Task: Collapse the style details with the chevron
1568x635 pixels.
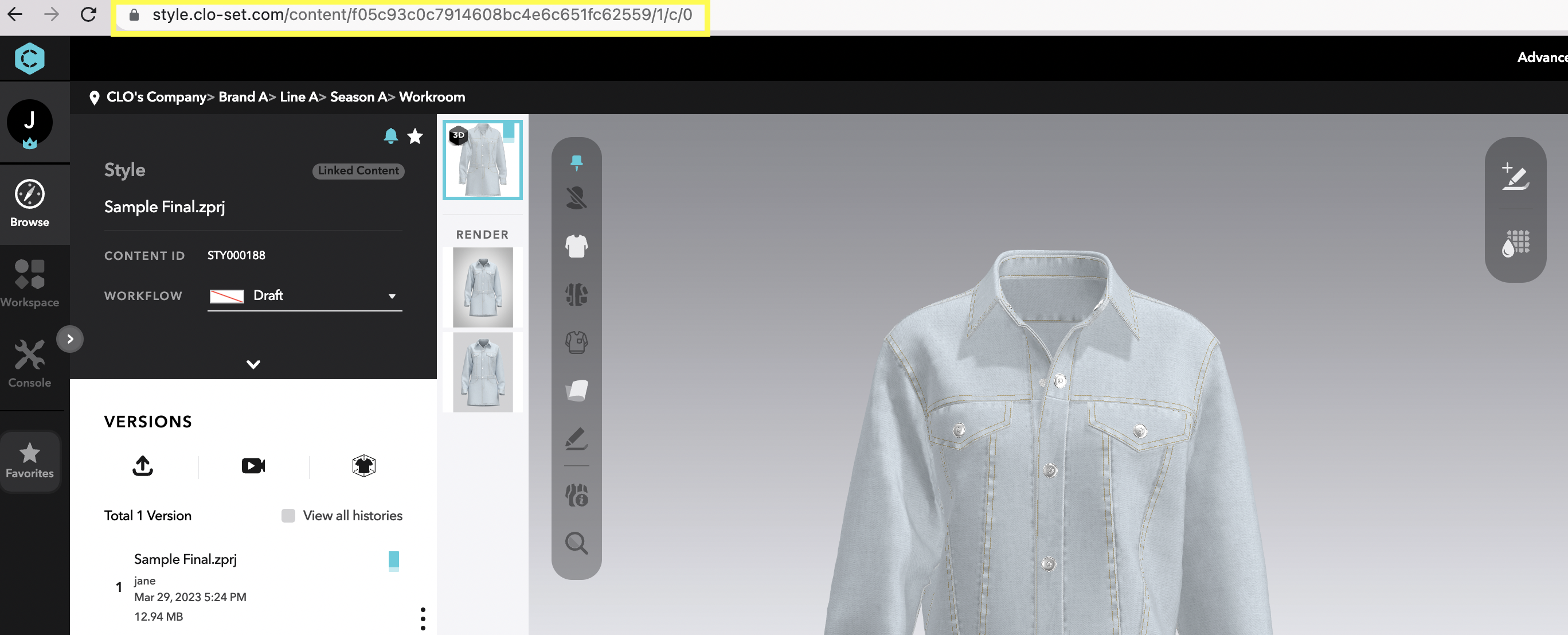Action: pos(253,364)
